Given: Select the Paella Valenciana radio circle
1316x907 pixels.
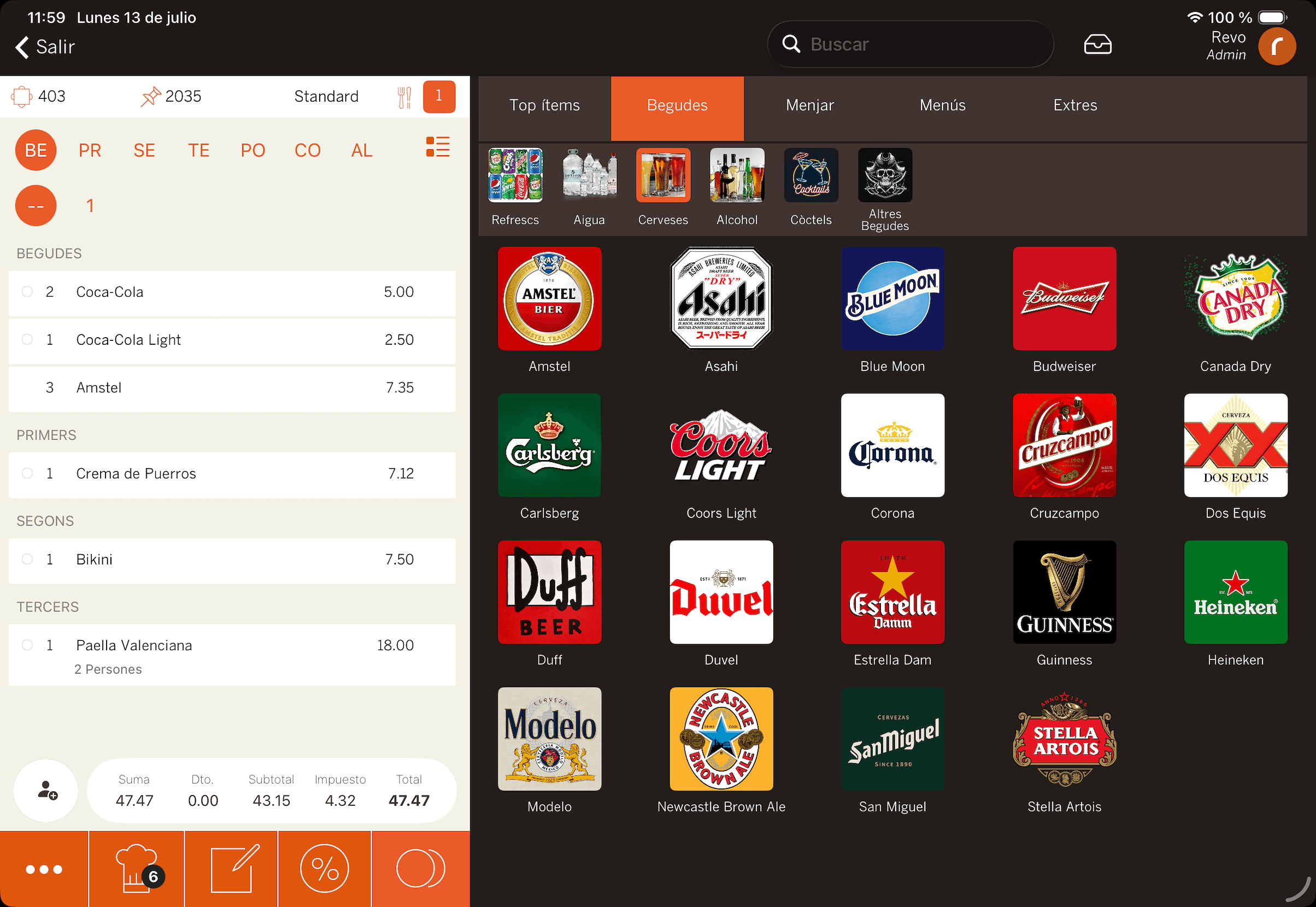Looking at the screenshot, I should (27, 644).
